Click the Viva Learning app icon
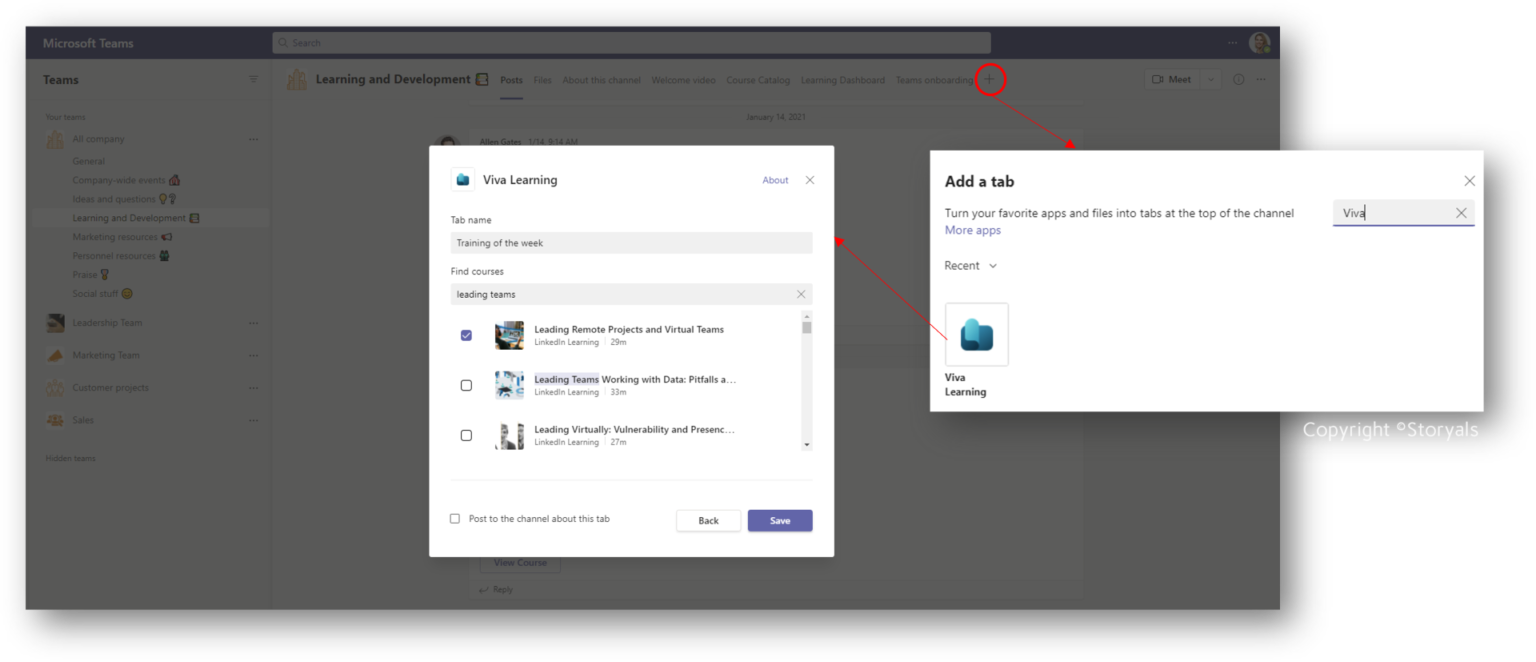1536x662 pixels. [x=976, y=334]
